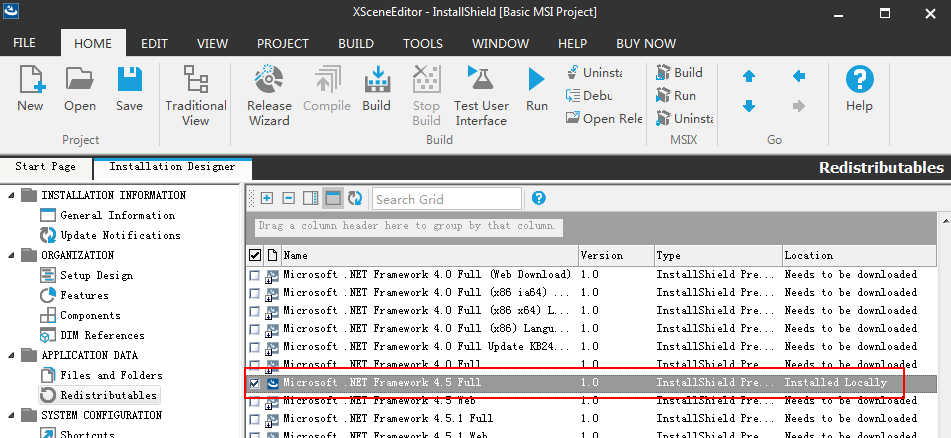The height and width of the screenshot is (438, 951).
Task: Run the installation with the Run arrow
Action: (537, 89)
